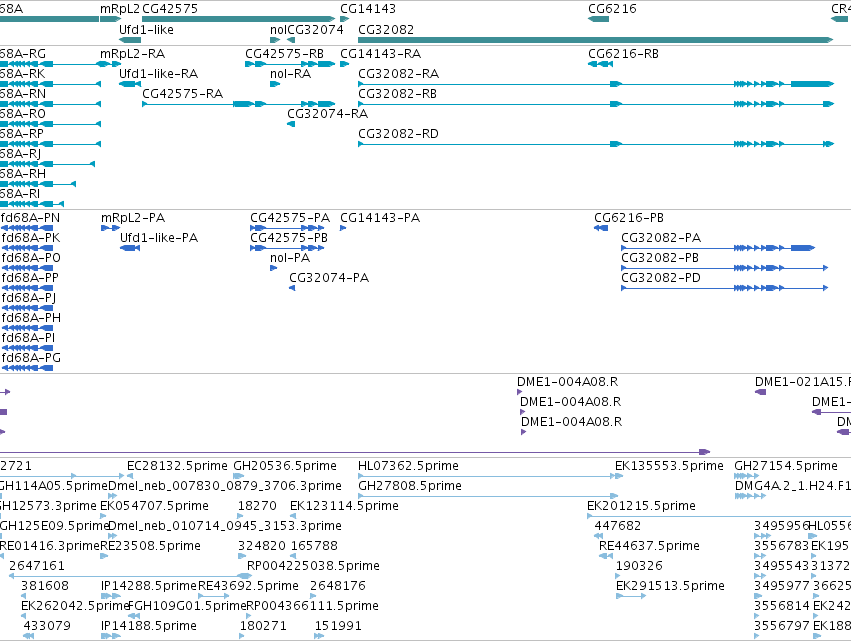Click the CG32082 gene label
This screenshot has height=641, width=851.
click(386, 30)
